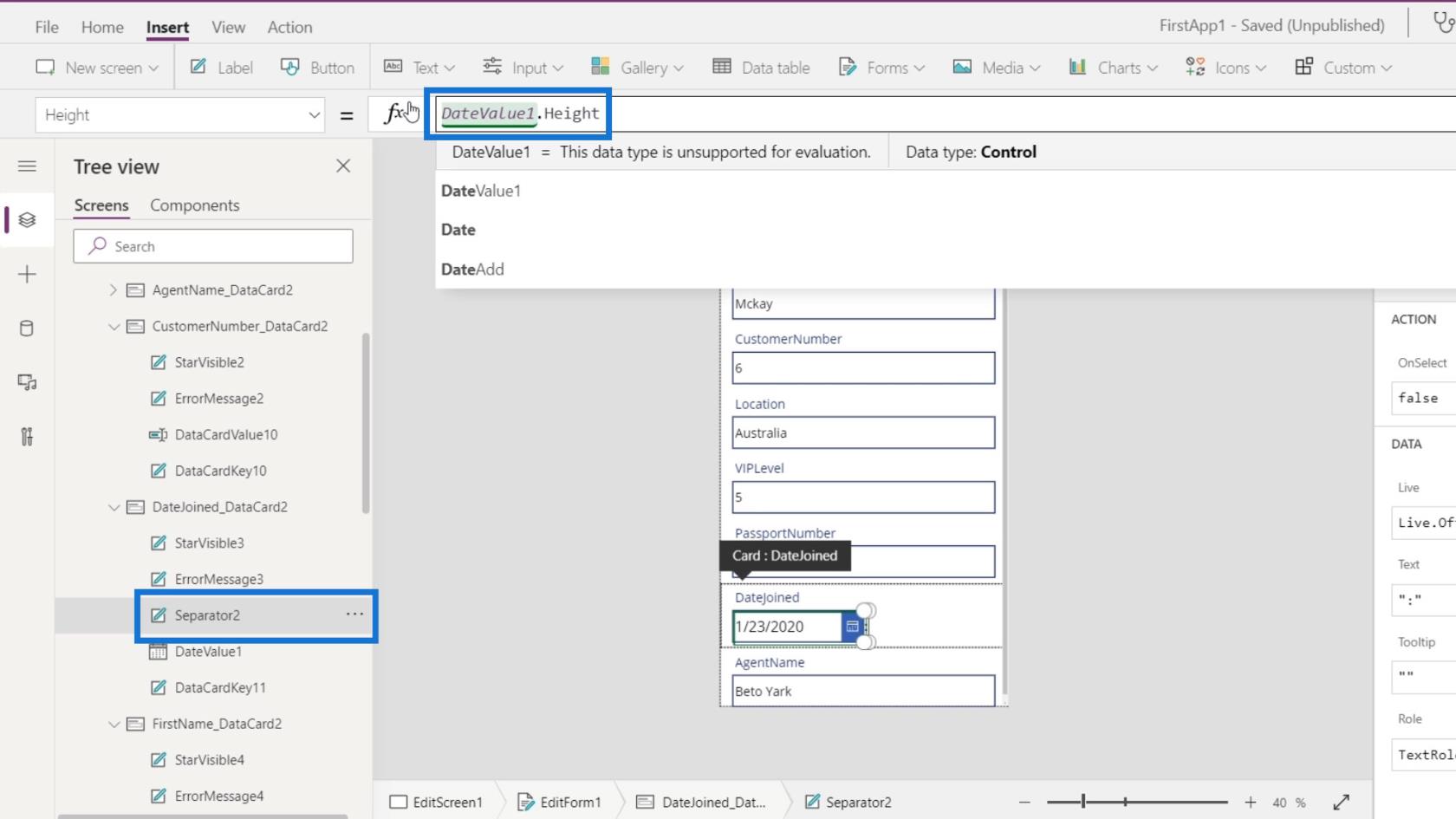Click Separator2 breadcrumb
The image size is (1456, 819).
click(x=848, y=803)
